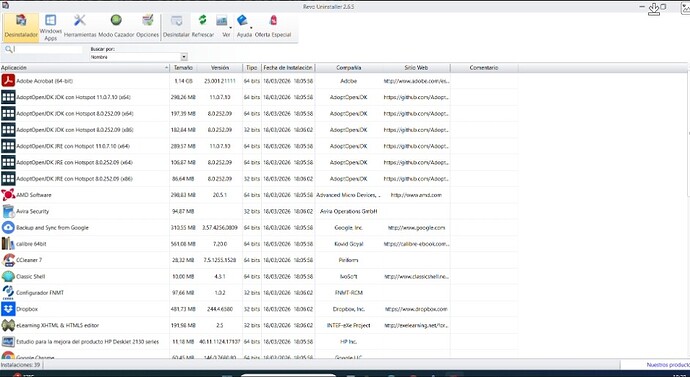690x377 pixels.
Task: Click Instalaciones: 39 status text
Action: (20, 365)
